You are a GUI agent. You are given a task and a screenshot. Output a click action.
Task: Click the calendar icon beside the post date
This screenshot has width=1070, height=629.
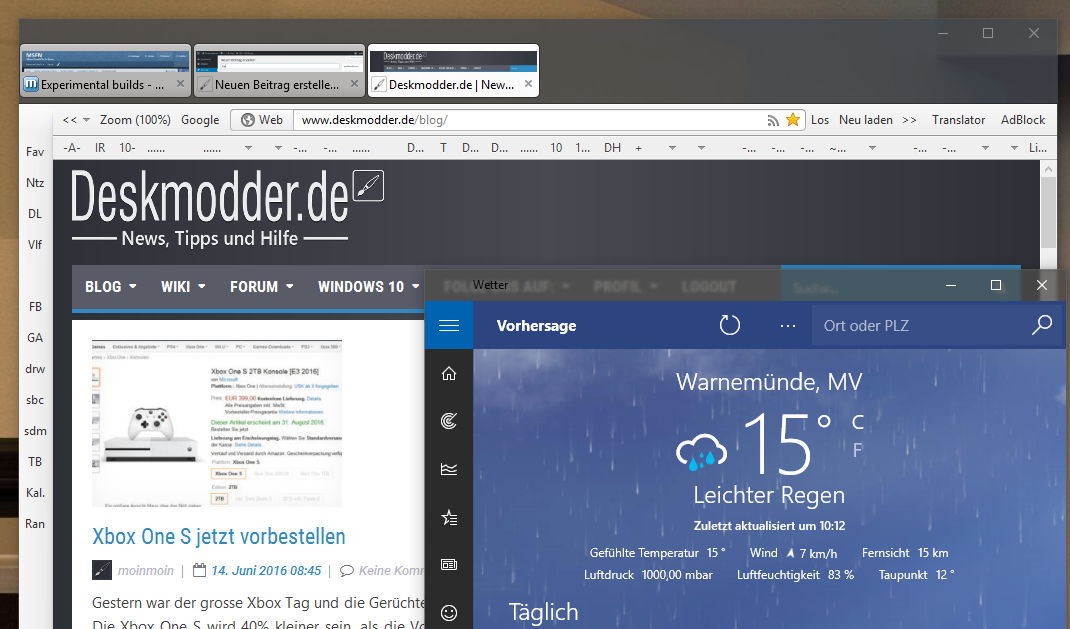click(x=199, y=570)
